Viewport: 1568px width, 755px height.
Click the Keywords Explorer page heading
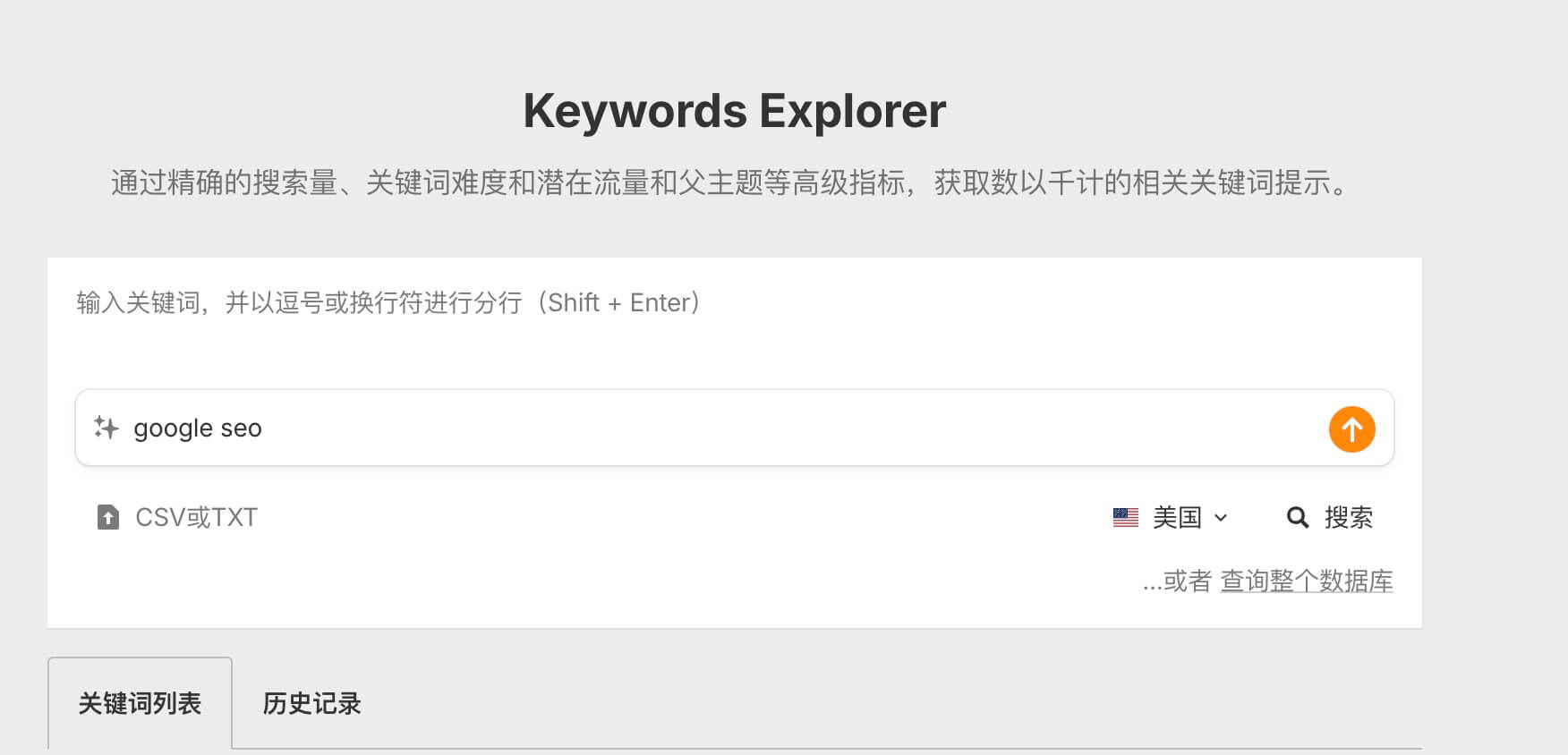click(x=734, y=111)
